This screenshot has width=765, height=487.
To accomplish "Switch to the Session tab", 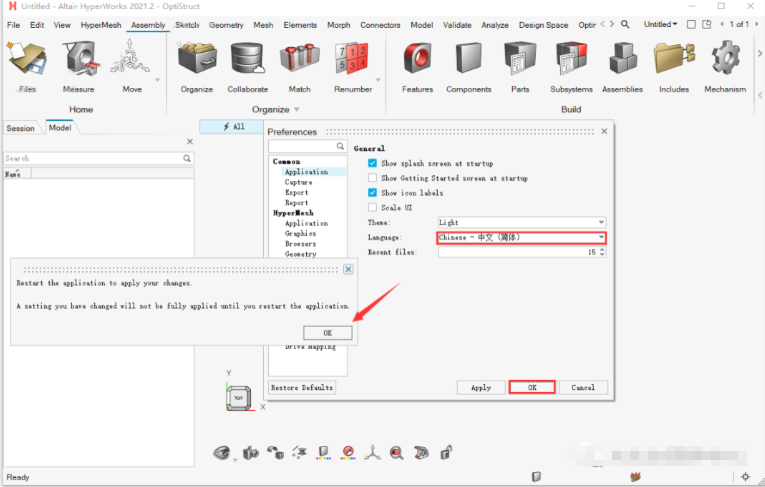I will [x=20, y=128].
